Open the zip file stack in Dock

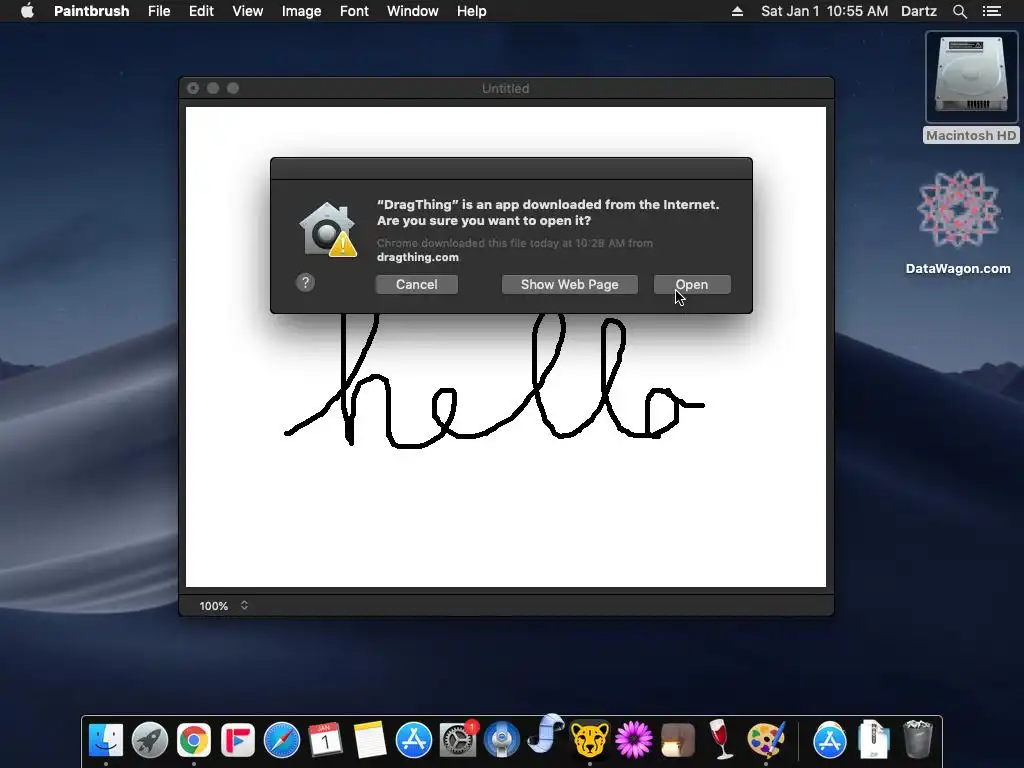[874, 739]
